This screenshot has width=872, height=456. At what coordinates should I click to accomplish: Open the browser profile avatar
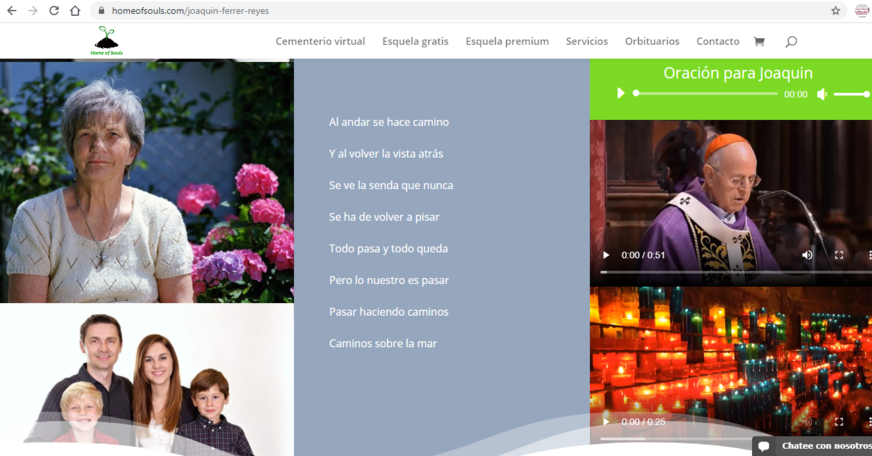pos(862,11)
